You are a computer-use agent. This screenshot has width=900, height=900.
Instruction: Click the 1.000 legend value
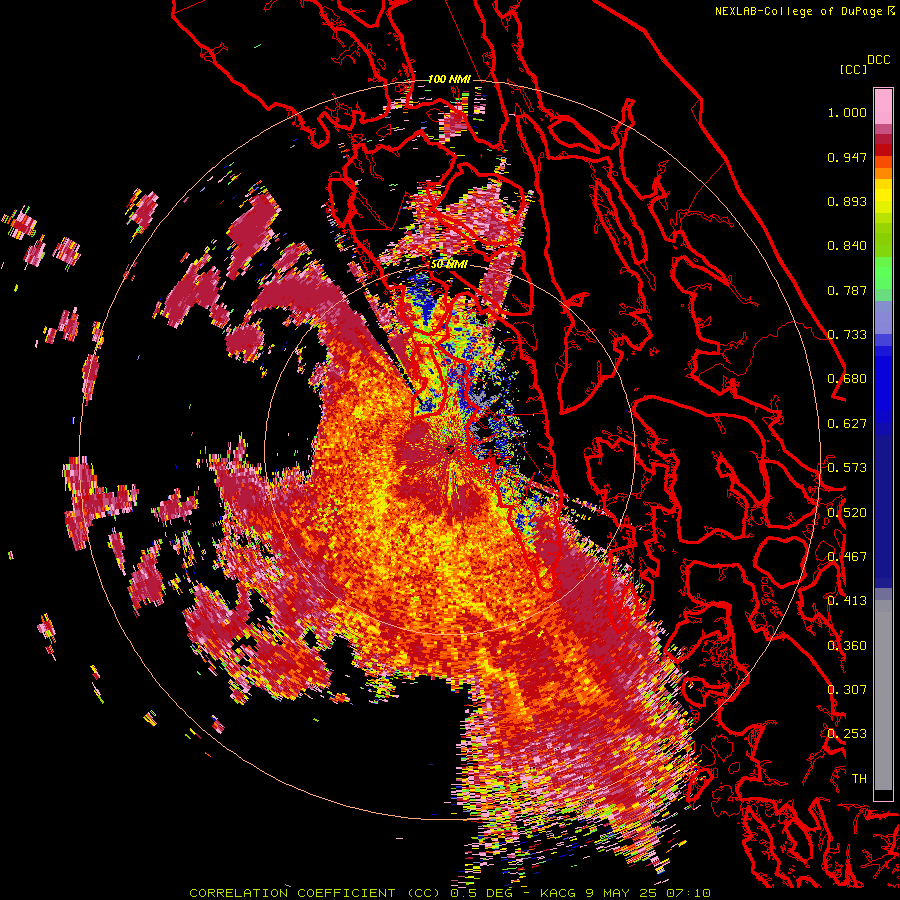click(847, 112)
